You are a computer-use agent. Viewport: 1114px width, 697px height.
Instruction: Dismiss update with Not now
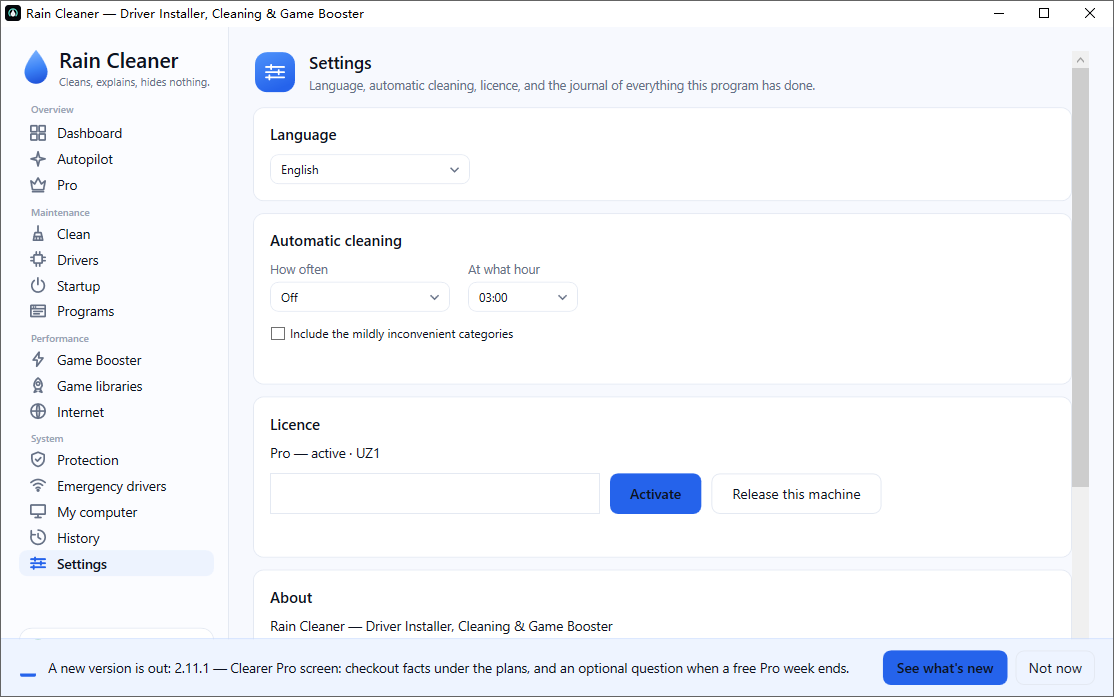(1054, 668)
